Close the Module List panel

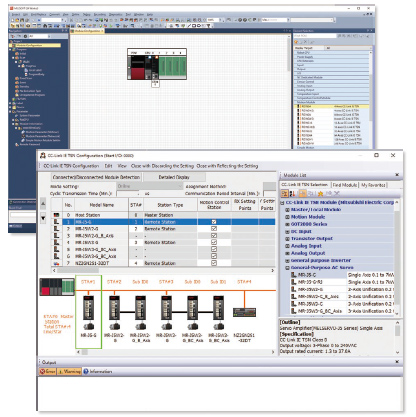point(397,175)
